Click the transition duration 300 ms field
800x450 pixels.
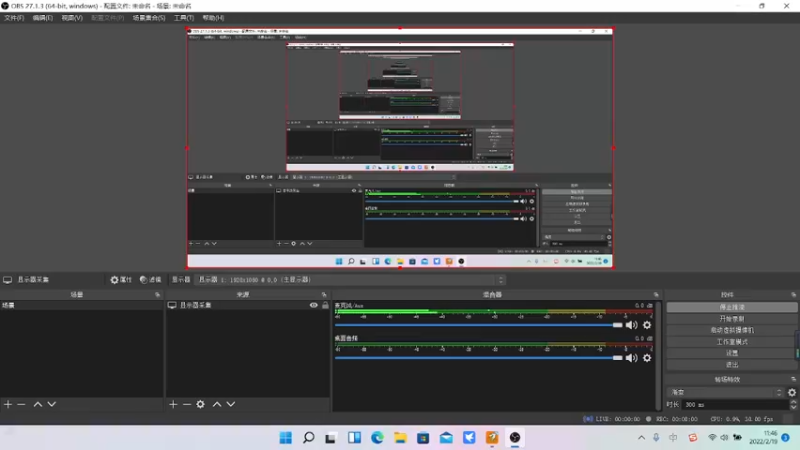(735, 405)
